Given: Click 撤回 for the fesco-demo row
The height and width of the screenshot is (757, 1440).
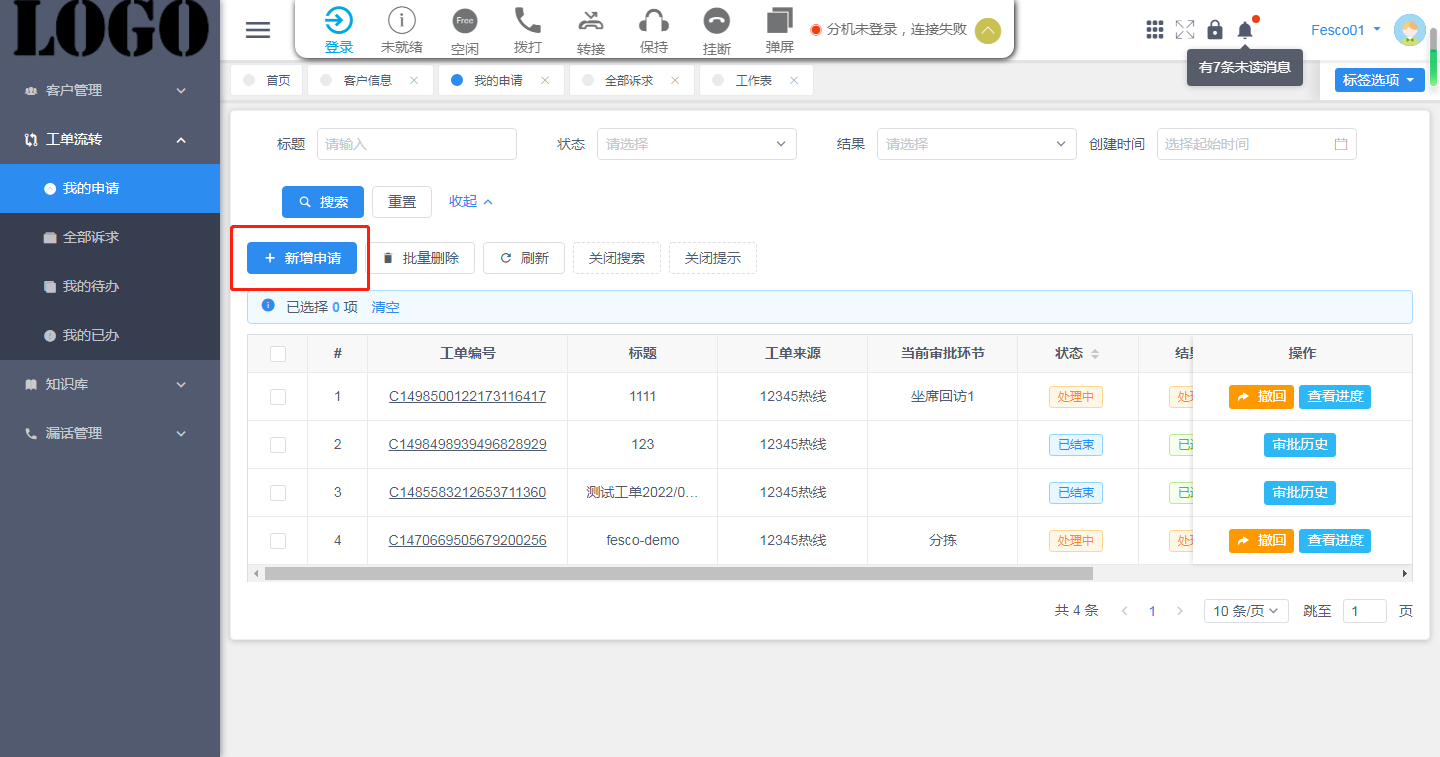Looking at the screenshot, I should (x=1261, y=541).
